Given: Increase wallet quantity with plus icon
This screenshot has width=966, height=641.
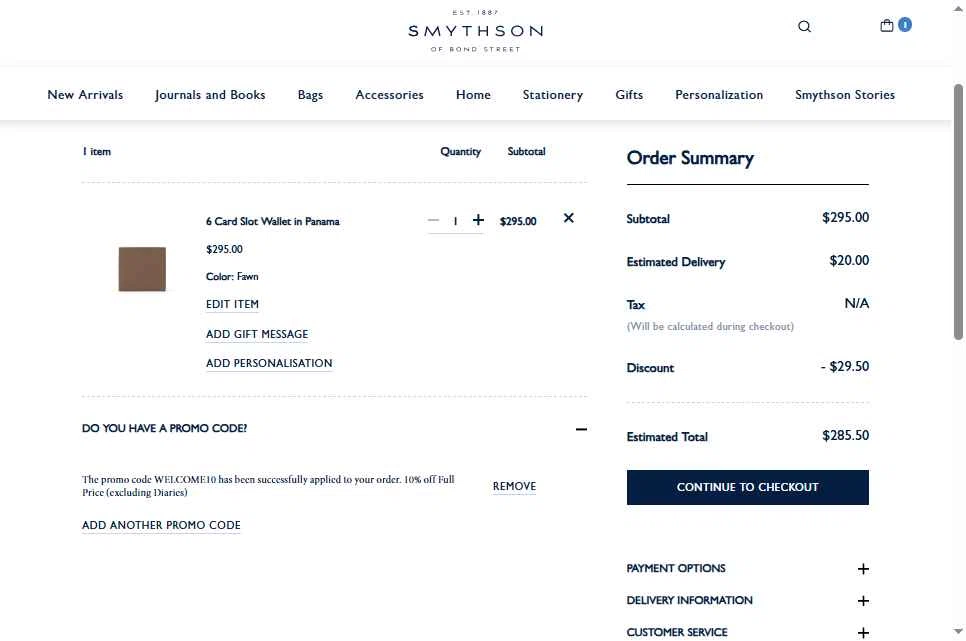Looking at the screenshot, I should [x=478, y=220].
